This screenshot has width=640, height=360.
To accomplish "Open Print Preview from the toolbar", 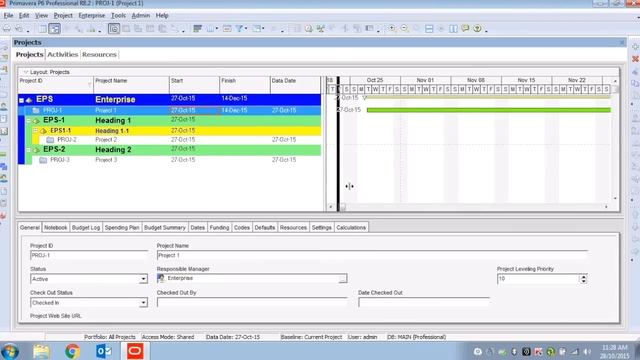I will [x=19, y=29].
